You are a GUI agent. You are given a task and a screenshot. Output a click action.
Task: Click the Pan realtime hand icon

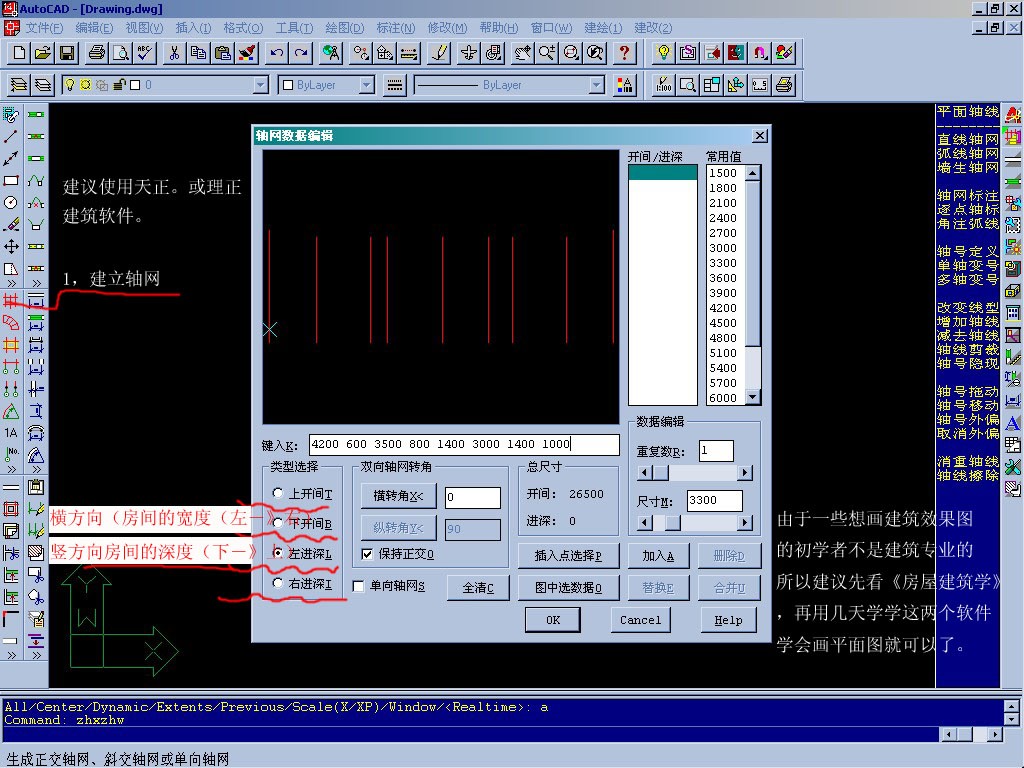[x=523, y=53]
